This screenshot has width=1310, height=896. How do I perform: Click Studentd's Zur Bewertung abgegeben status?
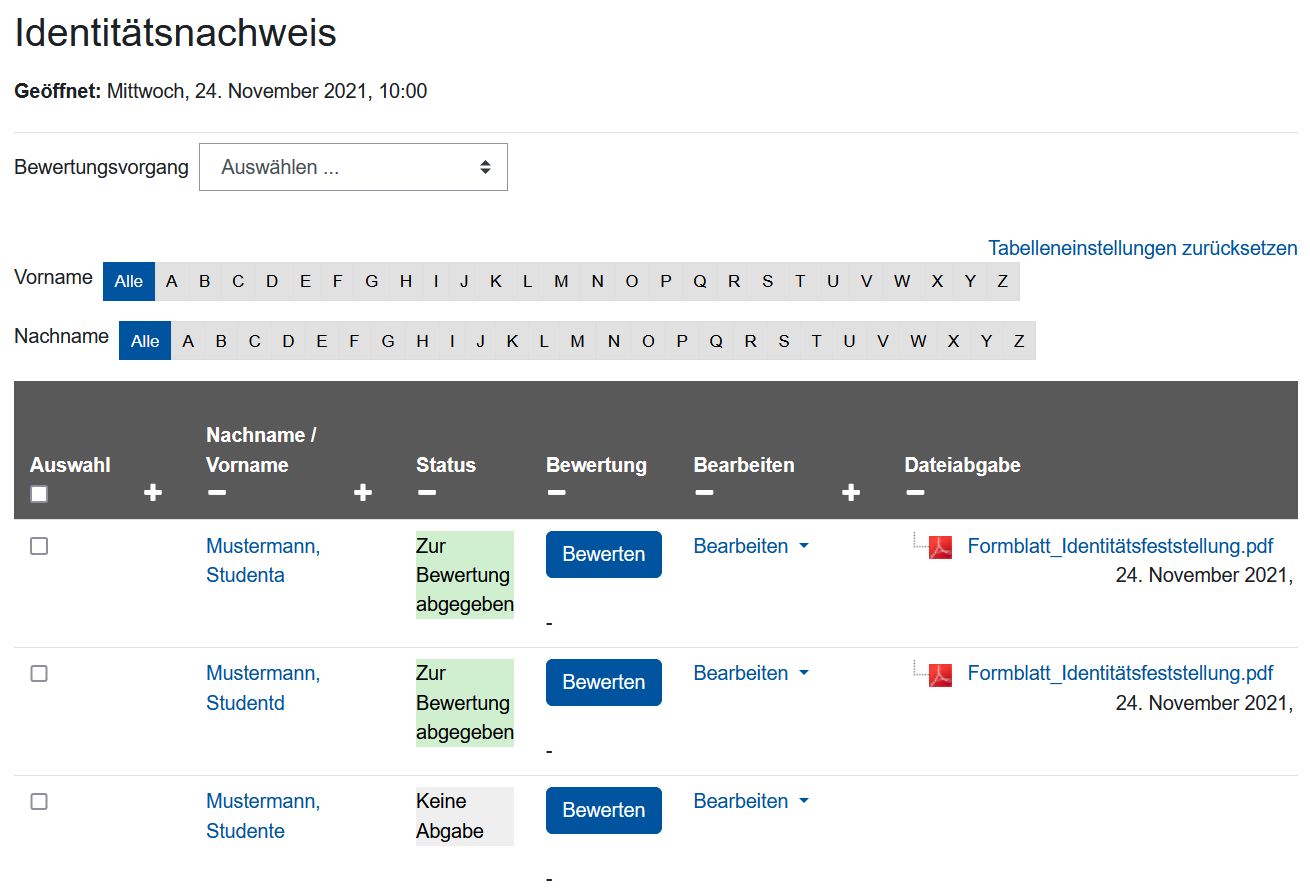(x=465, y=703)
